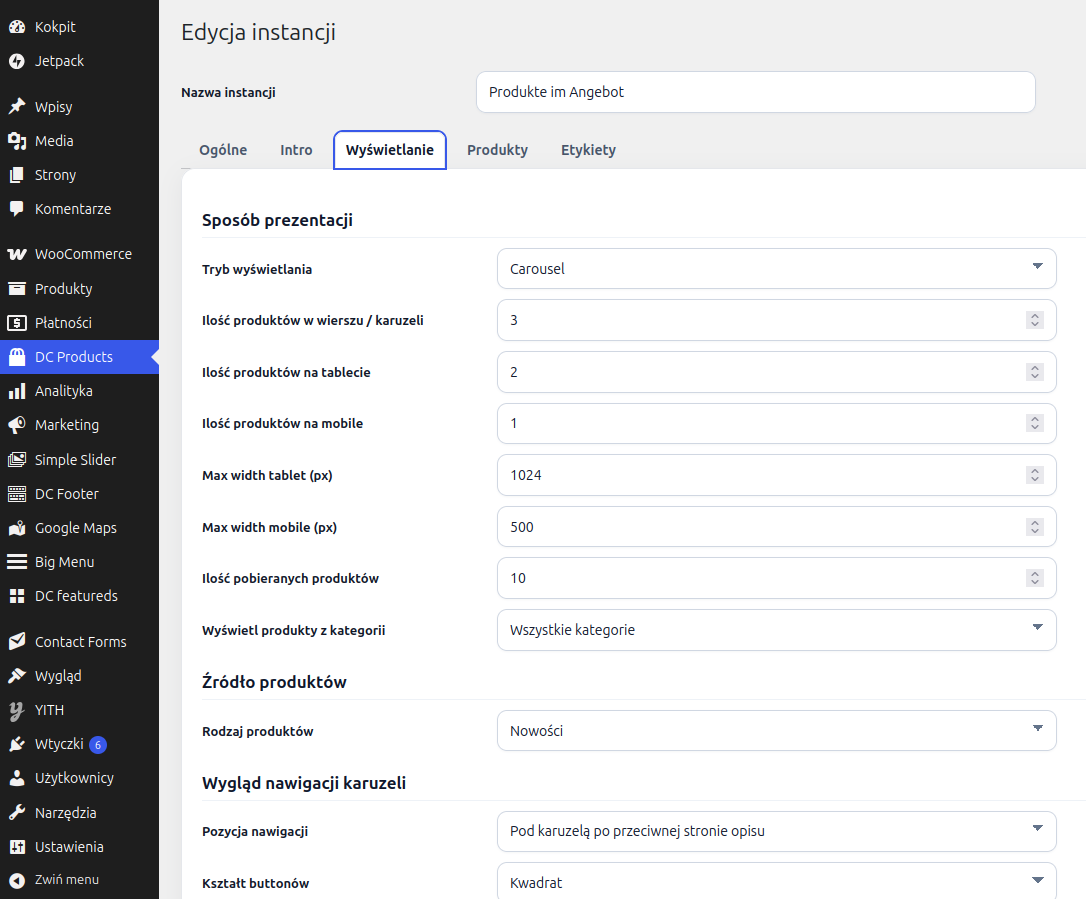1086x899 pixels.
Task: Click the WooCommerce logo icon
Action: (17, 254)
